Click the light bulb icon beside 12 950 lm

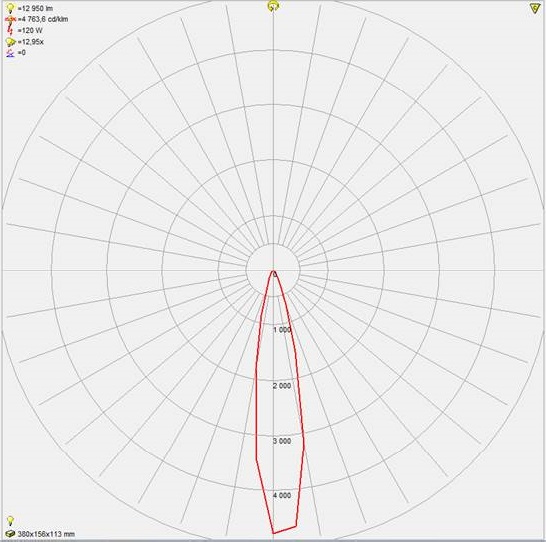pyautogui.click(x=11, y=8)
